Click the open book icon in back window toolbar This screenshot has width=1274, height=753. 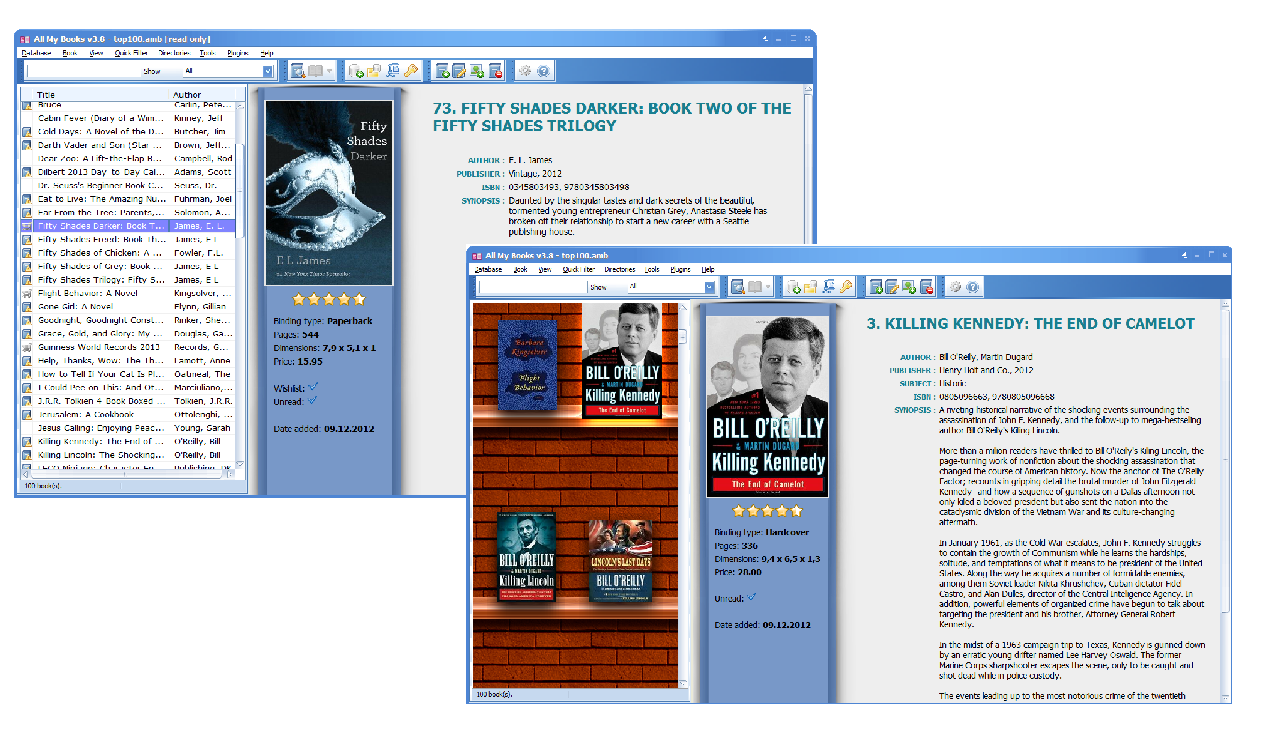315,71
